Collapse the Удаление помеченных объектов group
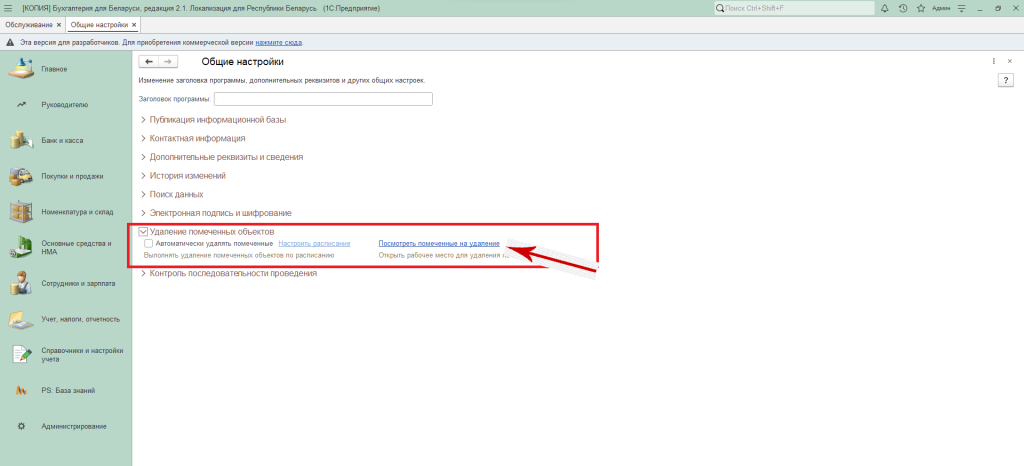This screenshot has width=1024, height=466. pos(143,232)
